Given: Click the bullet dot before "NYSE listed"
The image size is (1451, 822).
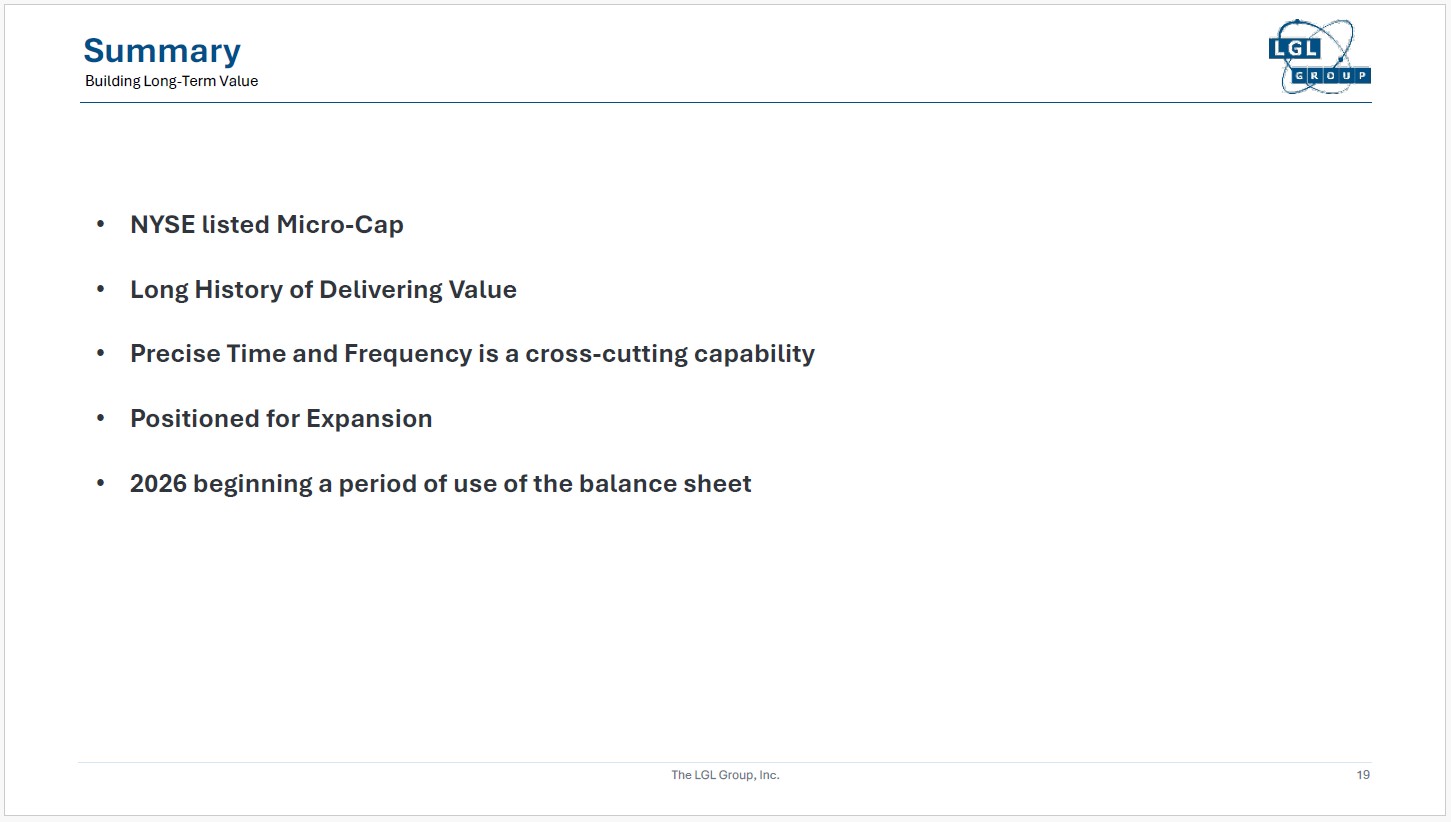Looking at the screenshot, I should coord(100,225).
